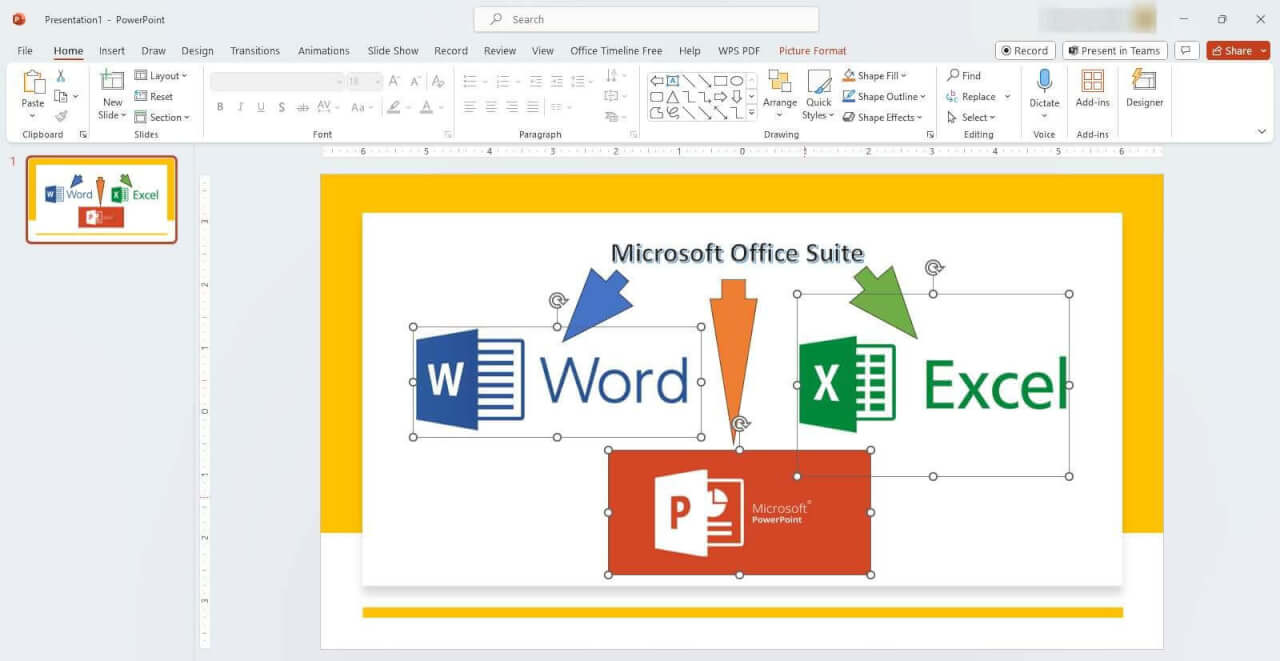Switch to the Picture Format tab
Screen dimensions: 1280x661
812,51
